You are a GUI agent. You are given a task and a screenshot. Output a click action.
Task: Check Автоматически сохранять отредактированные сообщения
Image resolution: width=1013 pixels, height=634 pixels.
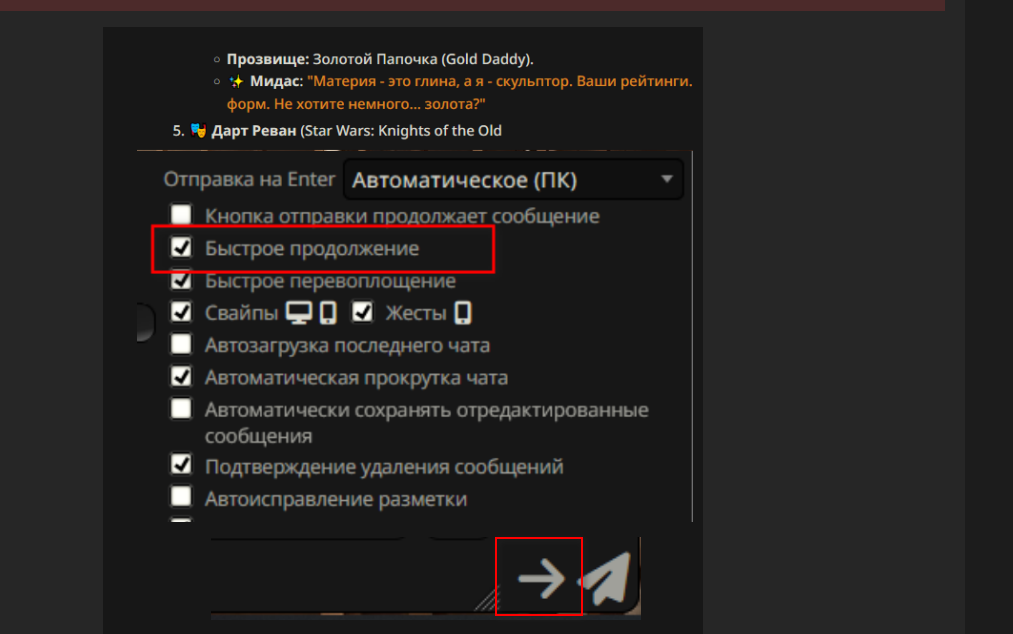[x=181, y=408]
